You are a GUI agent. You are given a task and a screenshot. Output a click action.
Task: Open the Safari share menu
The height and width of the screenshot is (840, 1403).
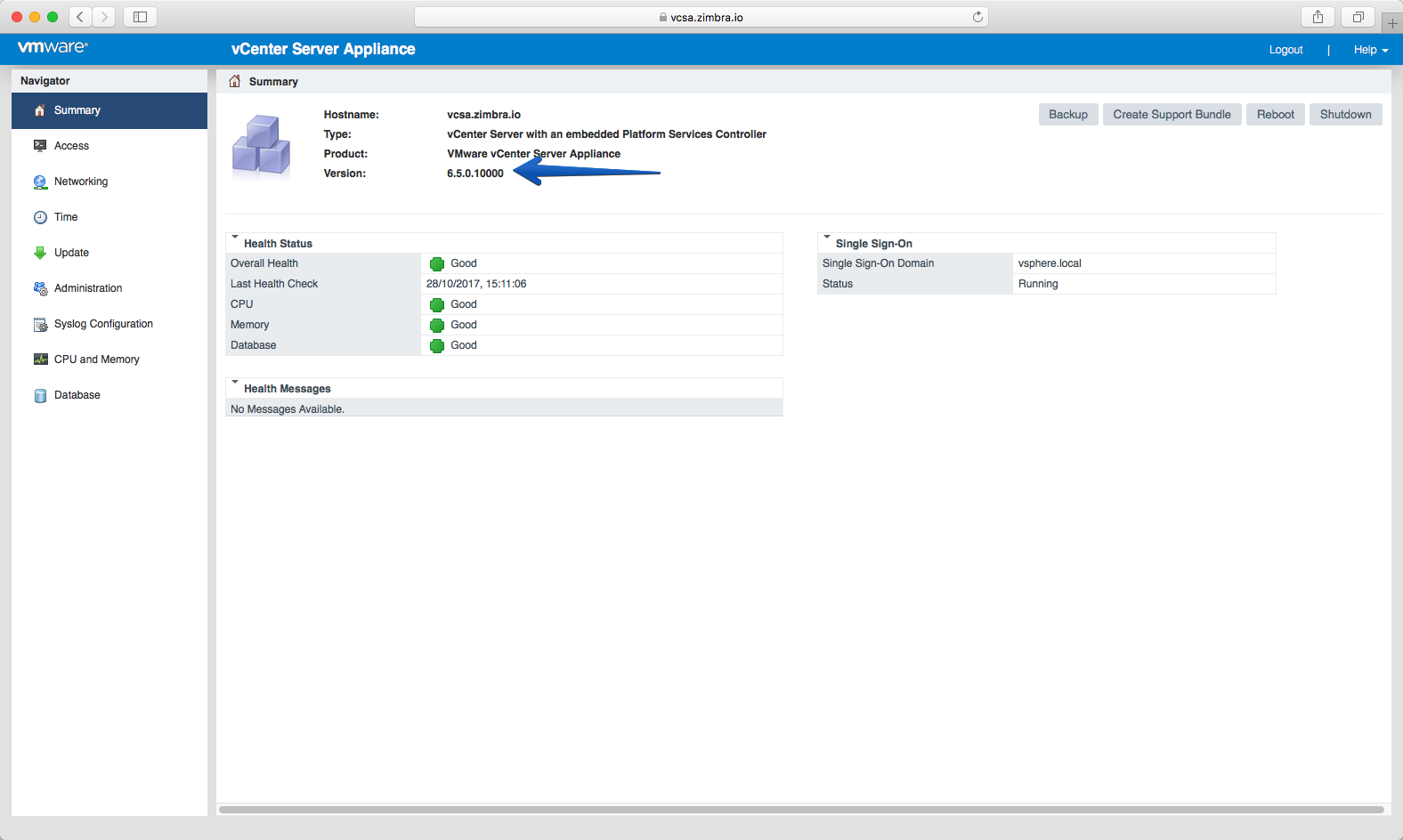(1318, 17)
